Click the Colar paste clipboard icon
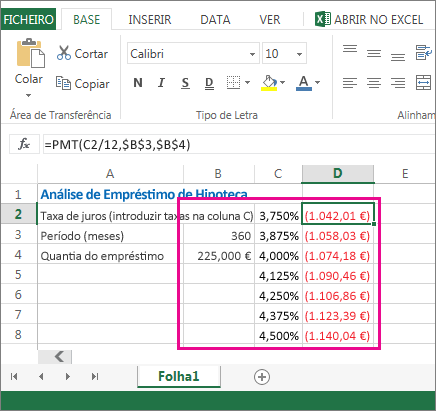Image resolution: width=436 pixels, height=411 pixels. (31, 53)
